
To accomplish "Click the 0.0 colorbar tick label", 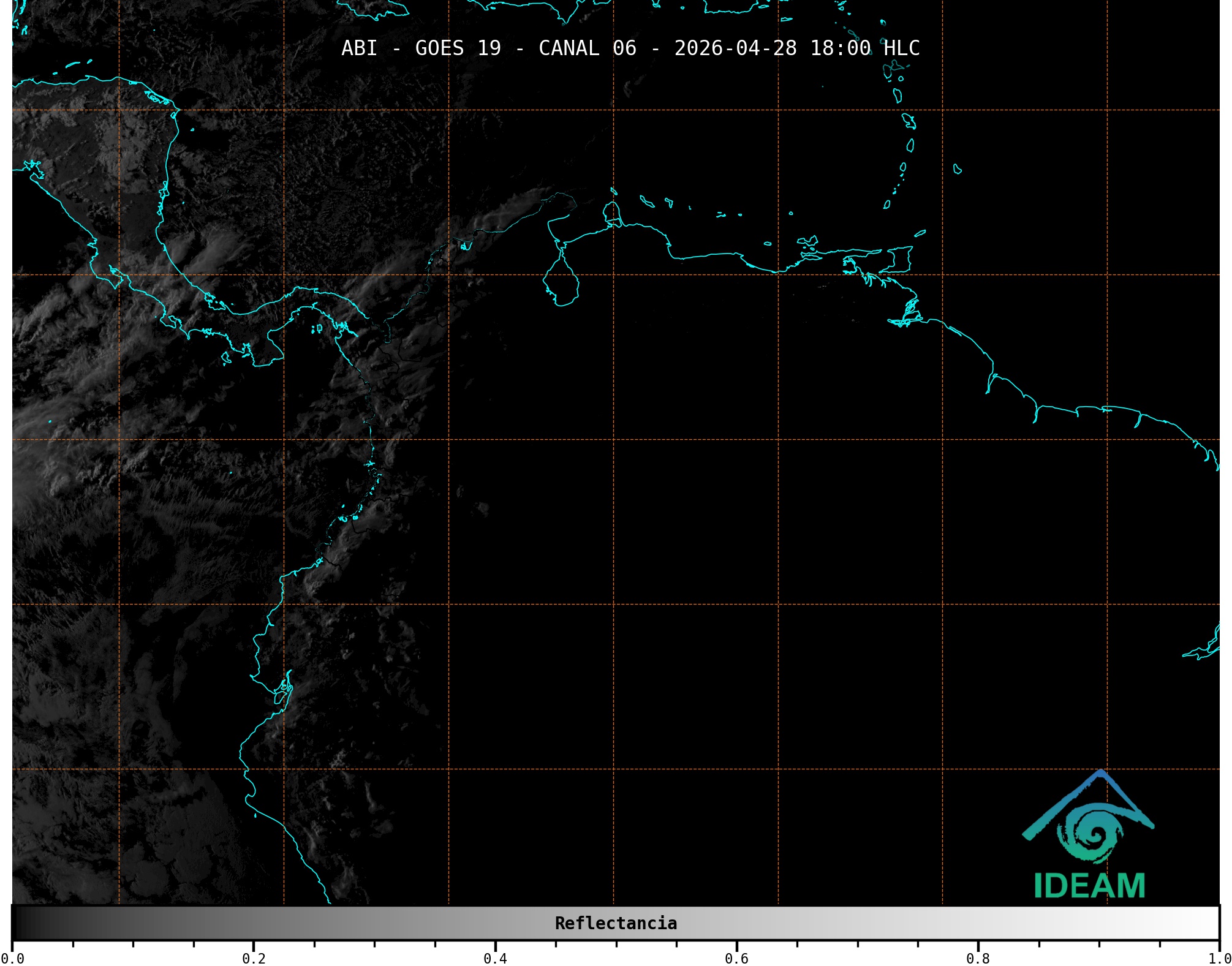I will [12, 959].
